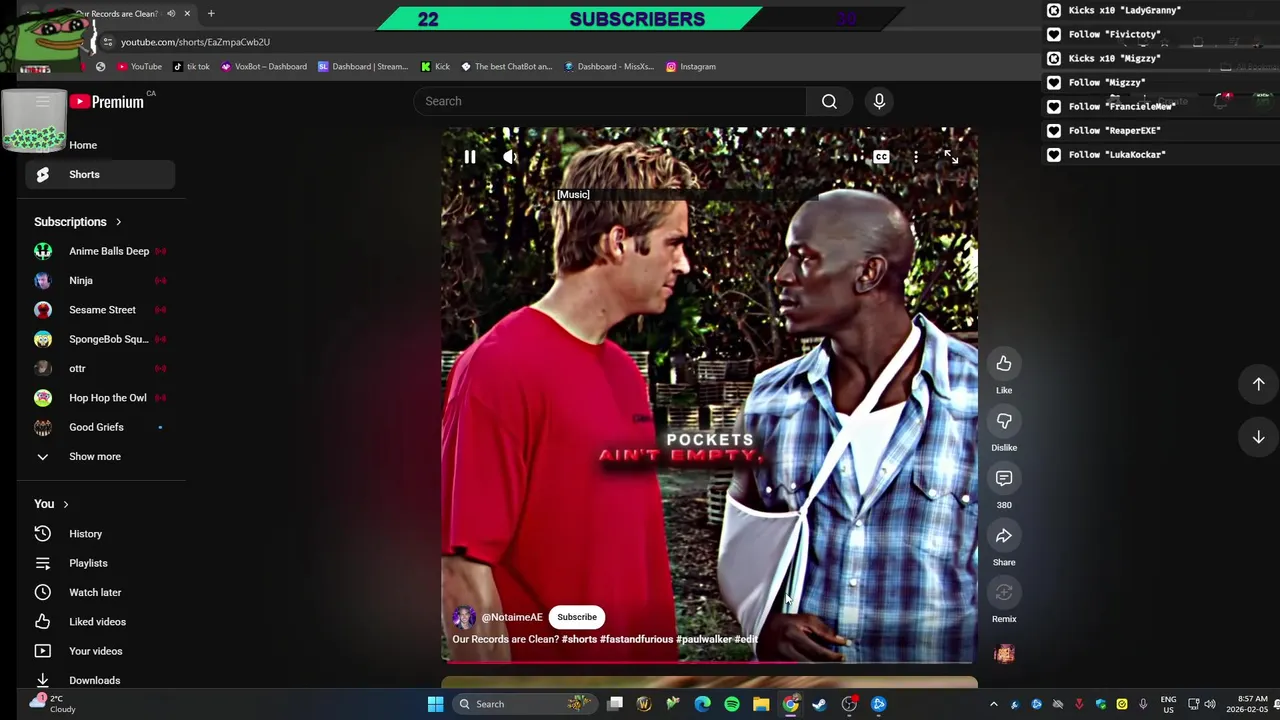Image resolution: width=1280 pixels, height=720 pixels.
Task: Go to previous Short with up arrow
Action: click(1258, 384)
